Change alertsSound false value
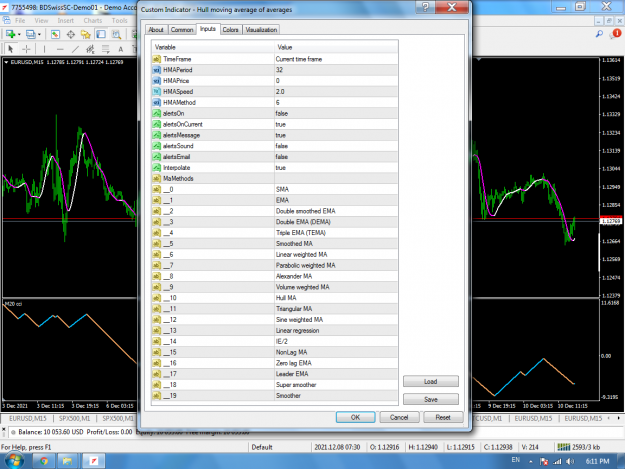 (336, 146)
